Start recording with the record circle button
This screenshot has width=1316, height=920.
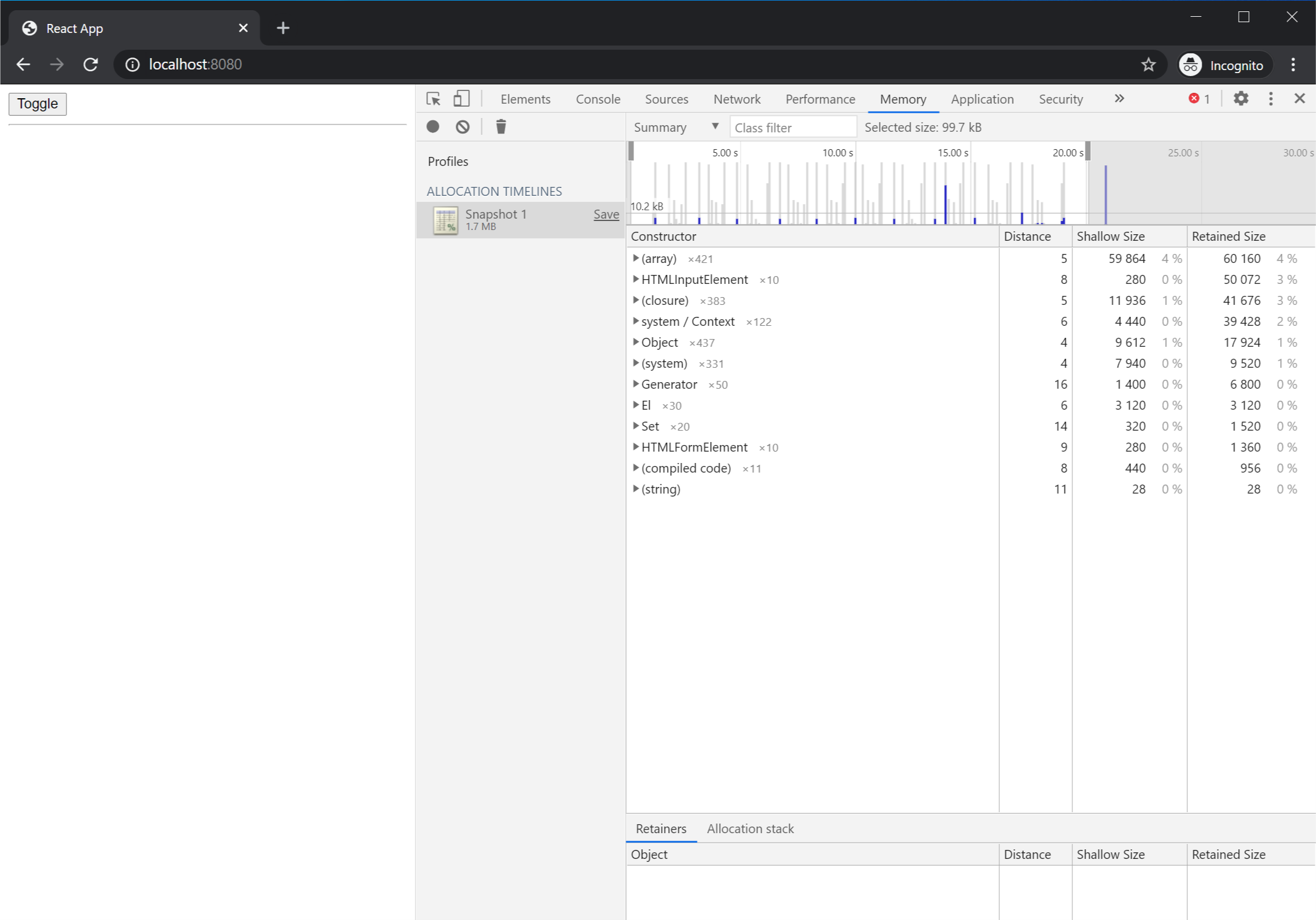click(433, 127)
